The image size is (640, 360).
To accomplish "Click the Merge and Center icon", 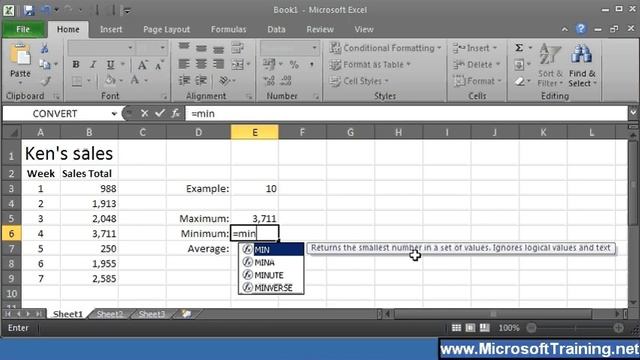I will point(238,64).
